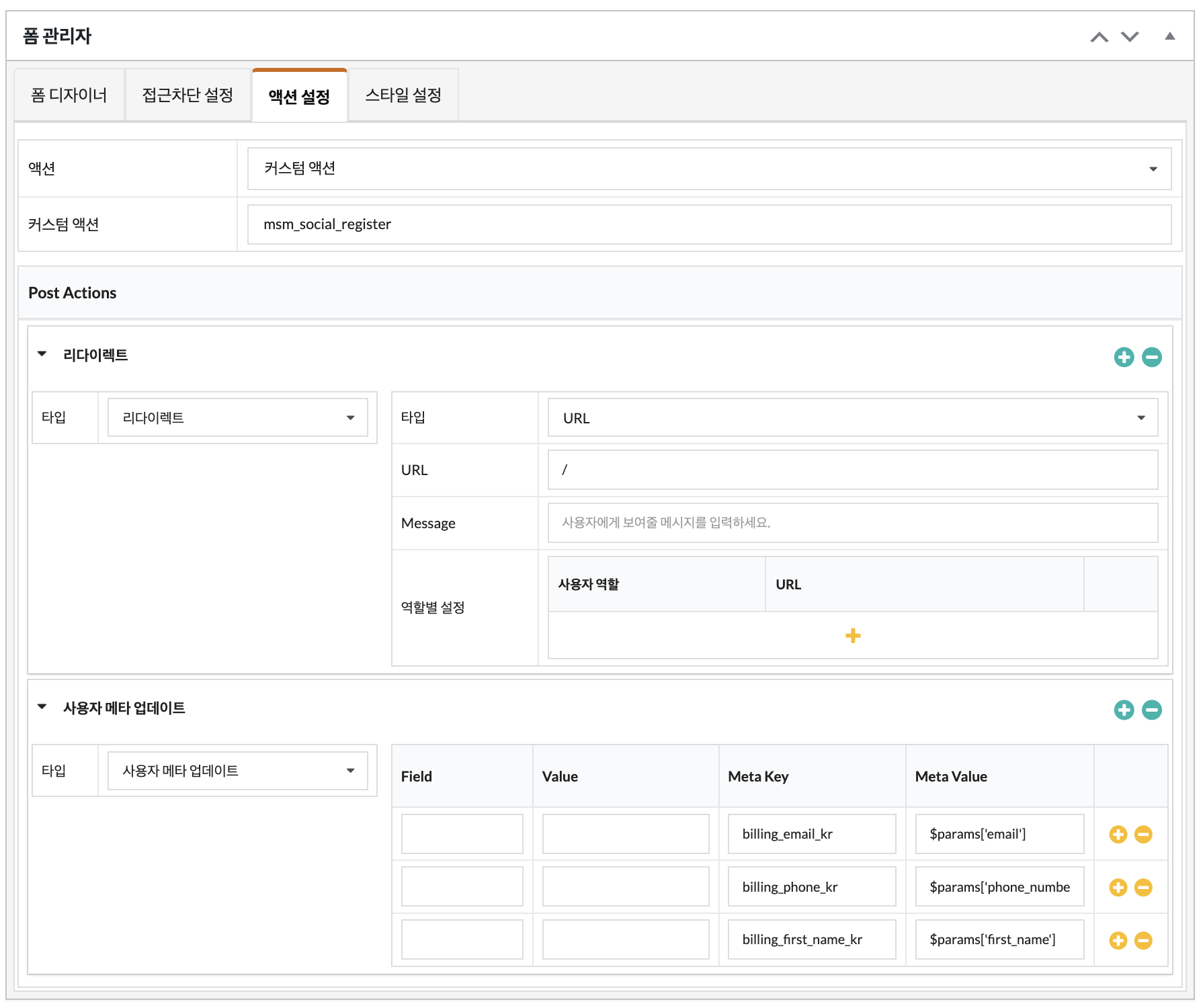This screenshot has width=1203, height=1008.
Task: Select the 액션 설정 tab
Action: pyautogui.click(x=299, y=95)
